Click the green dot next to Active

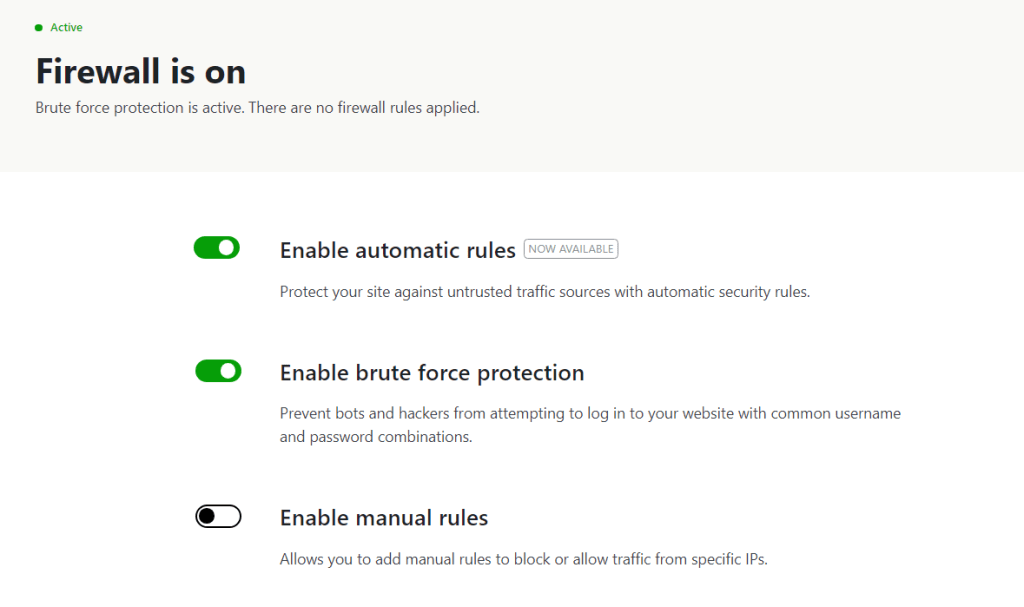40,27
